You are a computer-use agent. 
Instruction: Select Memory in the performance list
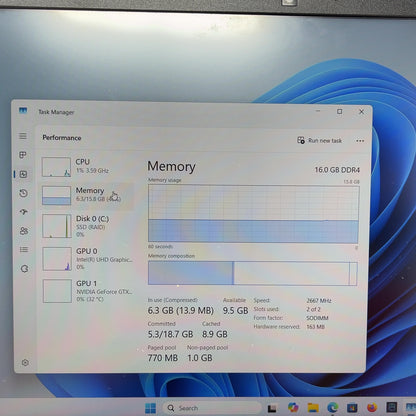click(x=88, y=195)
